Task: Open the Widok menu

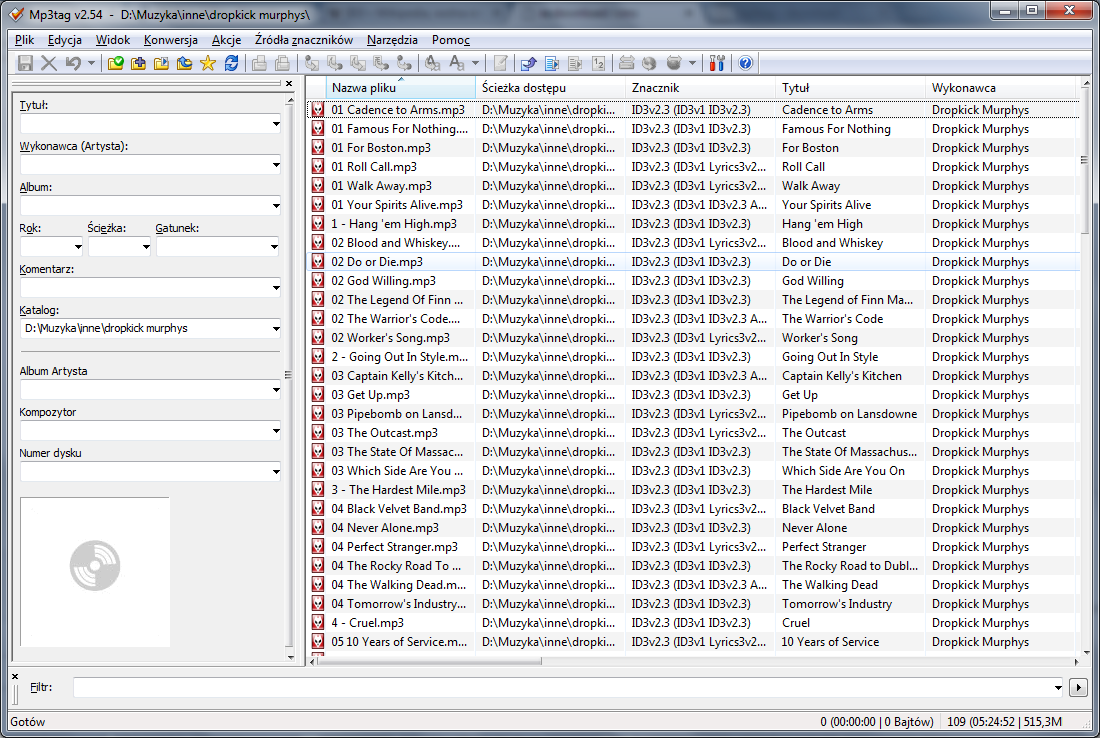Action: pos(113,40)
